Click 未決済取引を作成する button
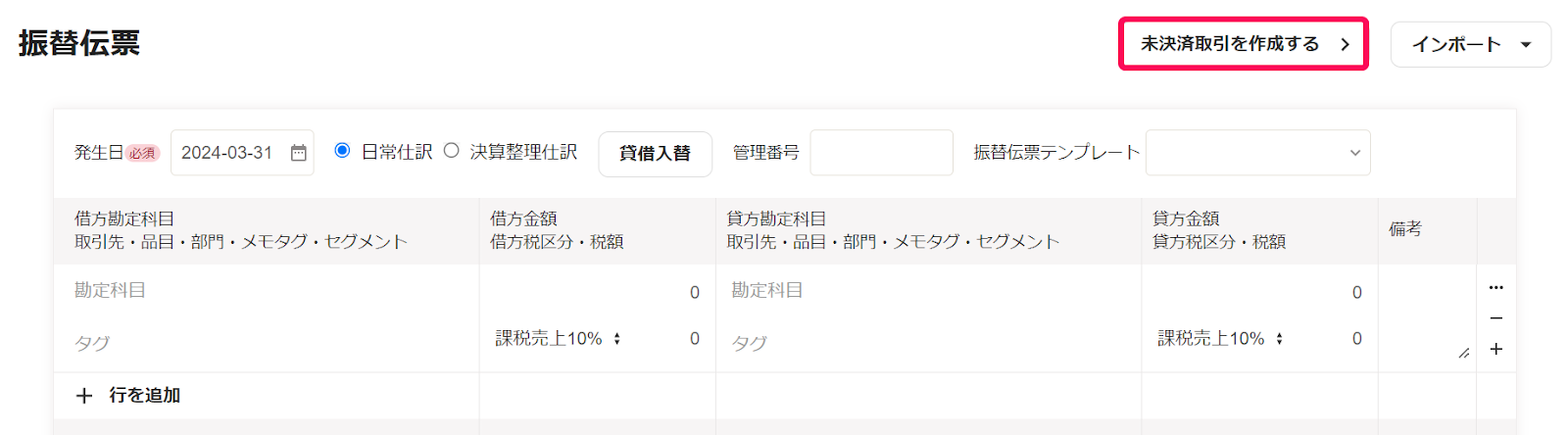Viewport: 1568px width, 435px height. [x=1243, y=44]
